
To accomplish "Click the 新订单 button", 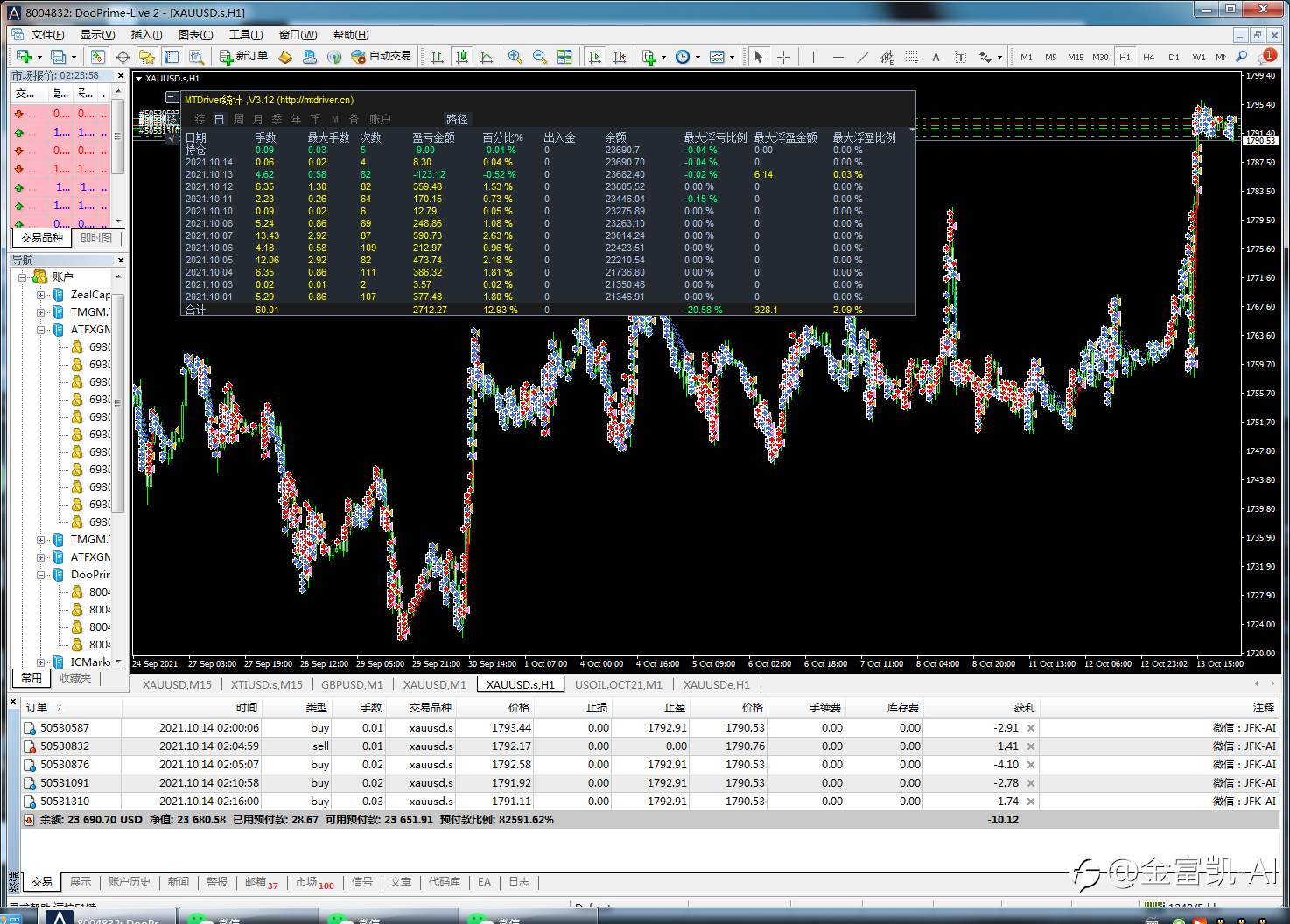I will [244, 56].
